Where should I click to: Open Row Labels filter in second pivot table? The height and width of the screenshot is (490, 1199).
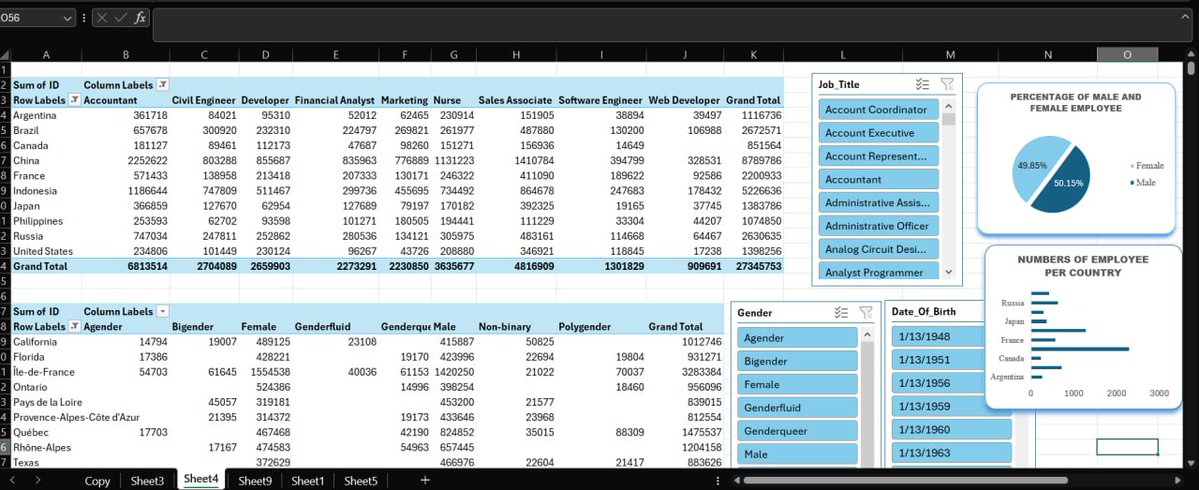[x=74, y=326]
